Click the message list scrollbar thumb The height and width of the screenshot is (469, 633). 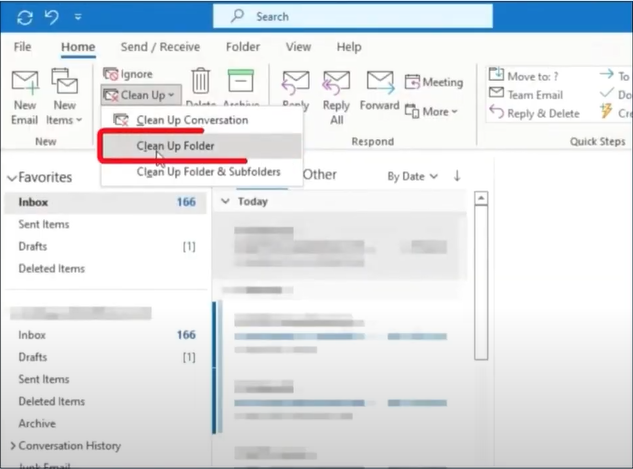click(481, 283)
